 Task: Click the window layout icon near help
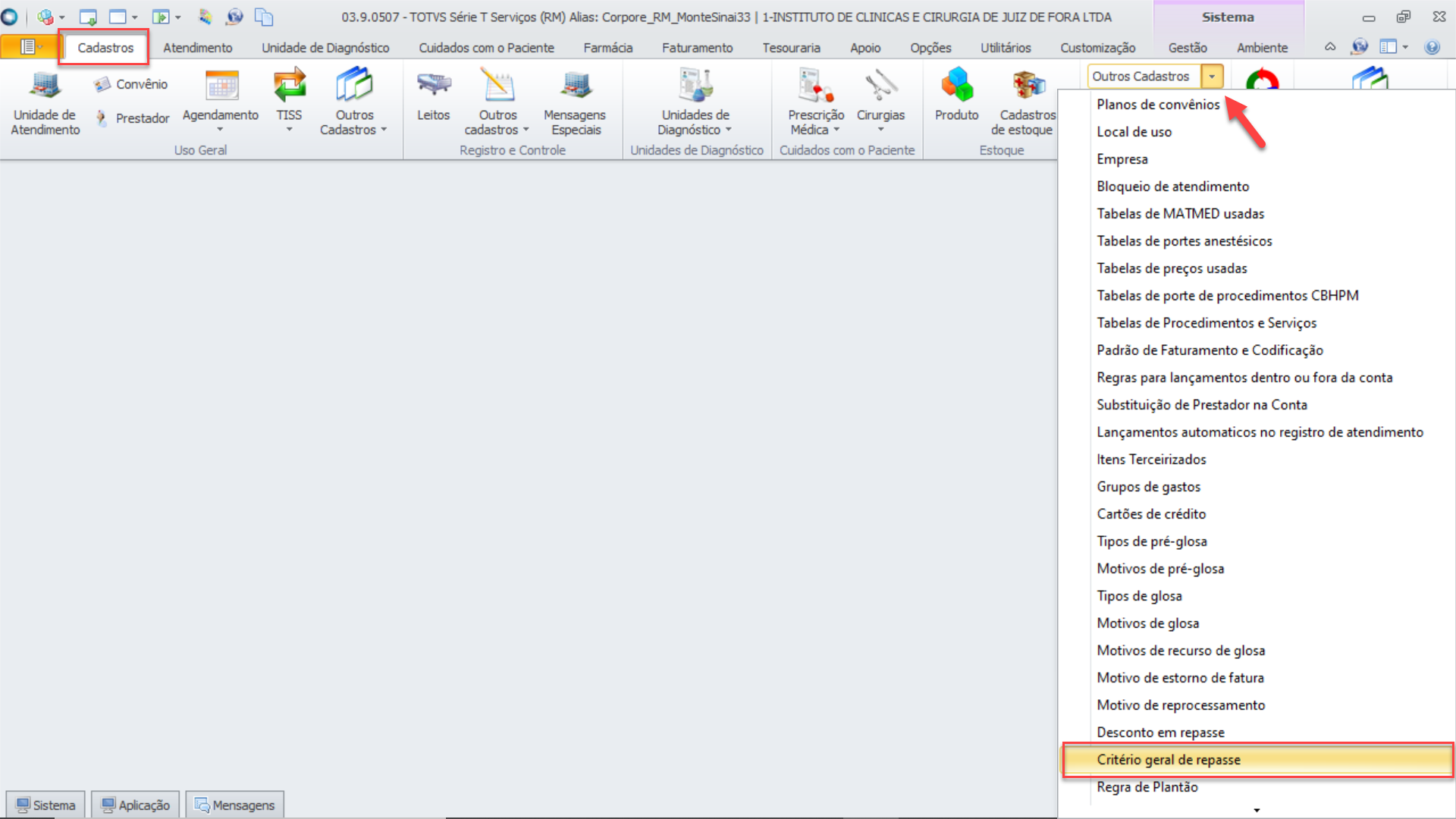coord(1388,47)
